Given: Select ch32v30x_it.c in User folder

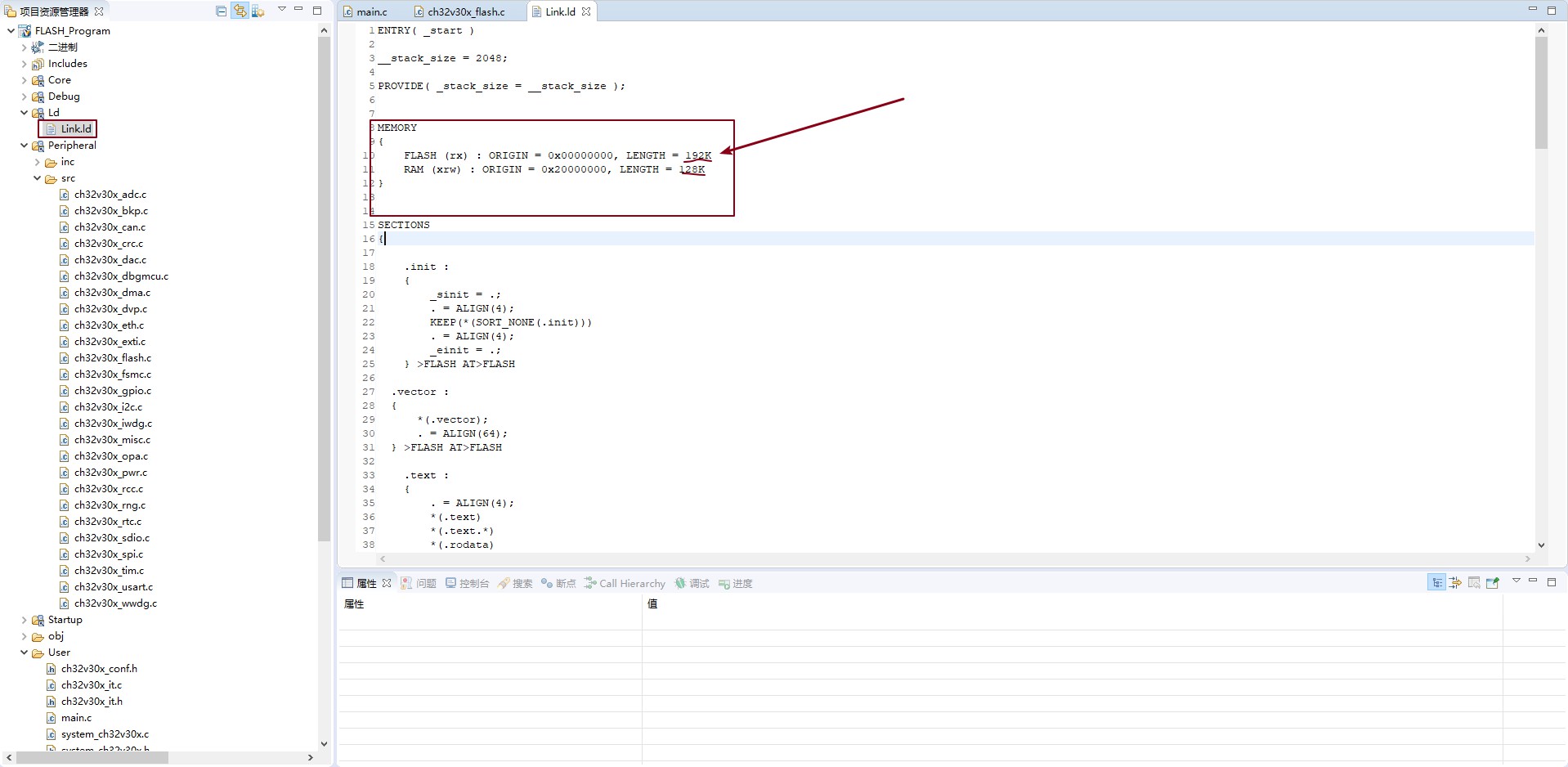Looking at the screenshot, I should point(92,685).
